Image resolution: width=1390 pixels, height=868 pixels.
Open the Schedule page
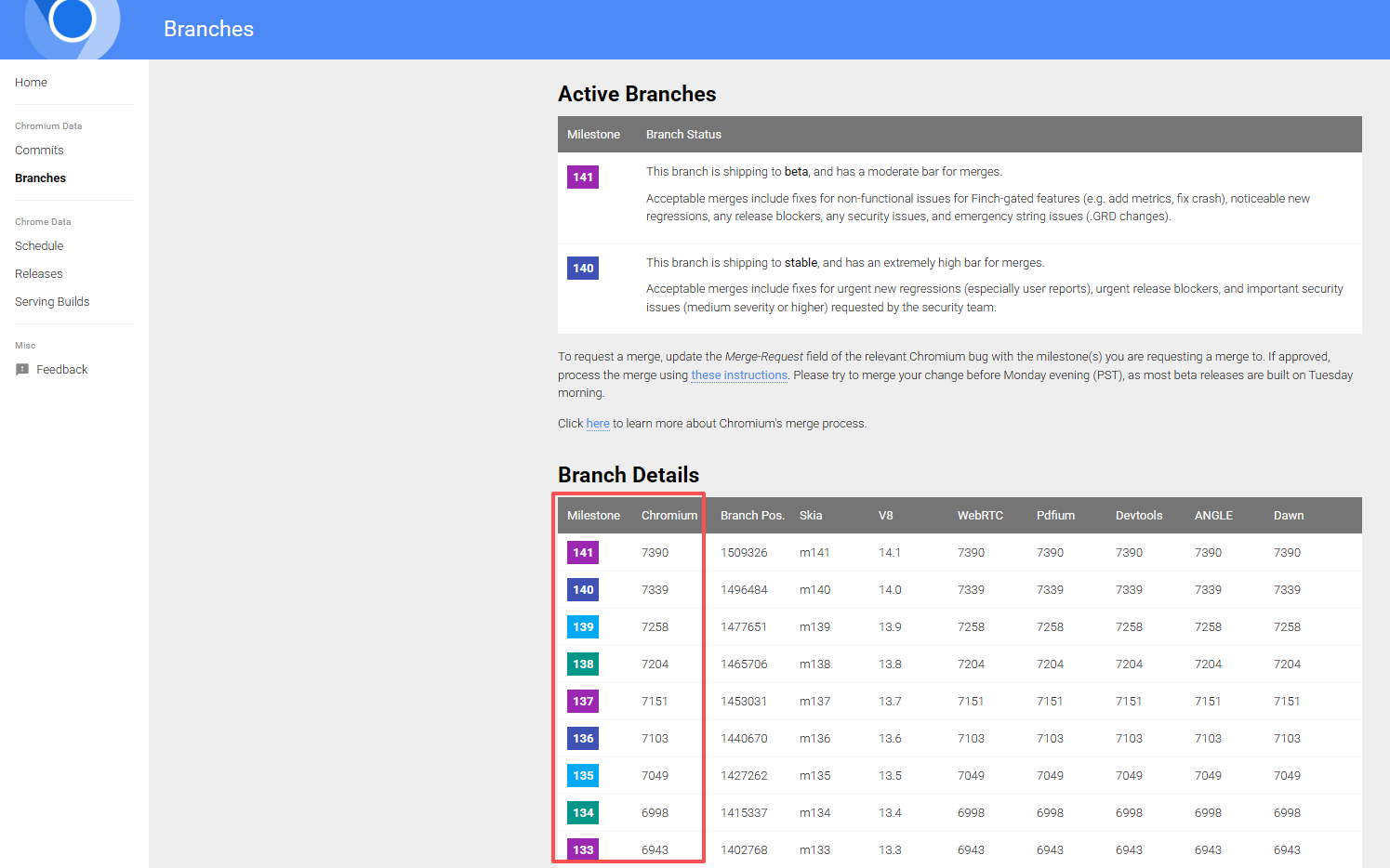(x=39, y=246)
